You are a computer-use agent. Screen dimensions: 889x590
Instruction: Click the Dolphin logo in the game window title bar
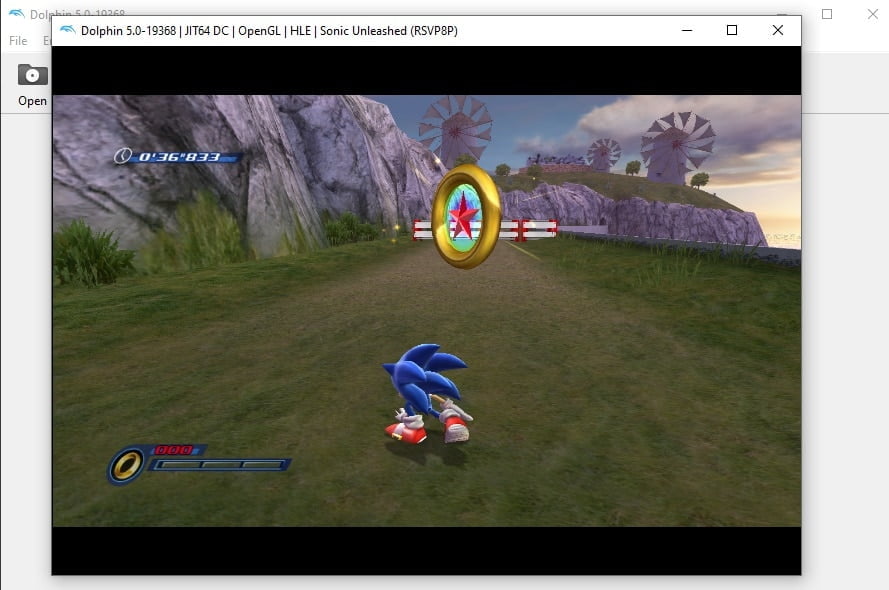(x=67, y=31)
